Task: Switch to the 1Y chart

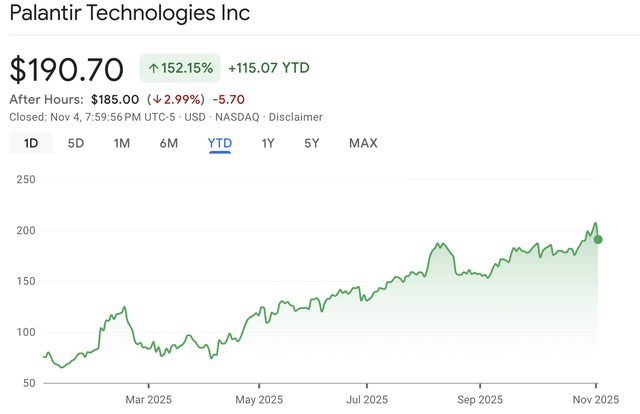Action: [x=268, y=143]
